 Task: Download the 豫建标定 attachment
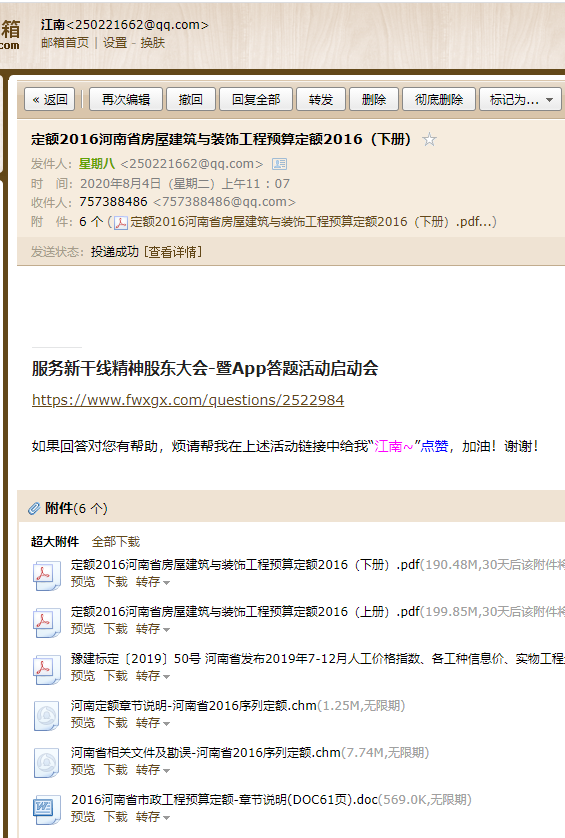coord(115,676)
